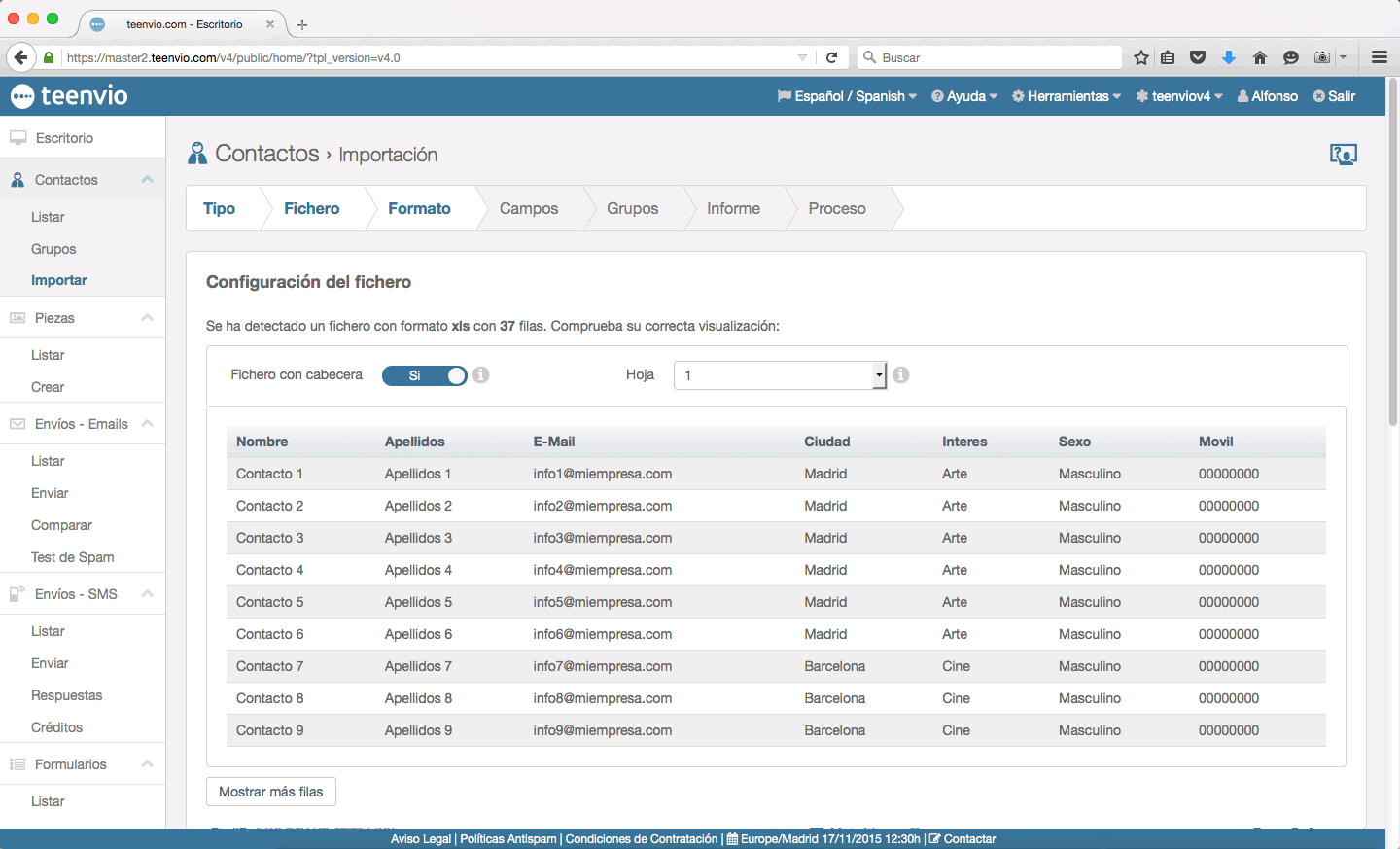Open the help video icon beside Importación title
Image resolution: width=1400 pixels, height=849 pixels.
point(1343,155)
